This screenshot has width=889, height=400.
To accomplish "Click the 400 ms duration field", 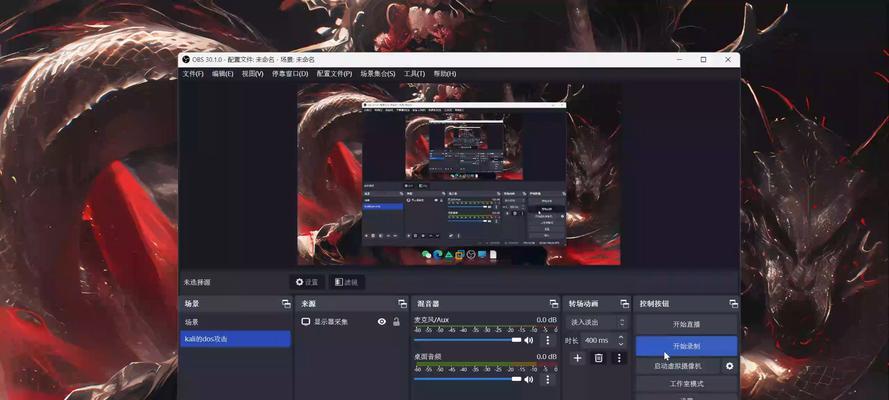I will pos(597,341).
